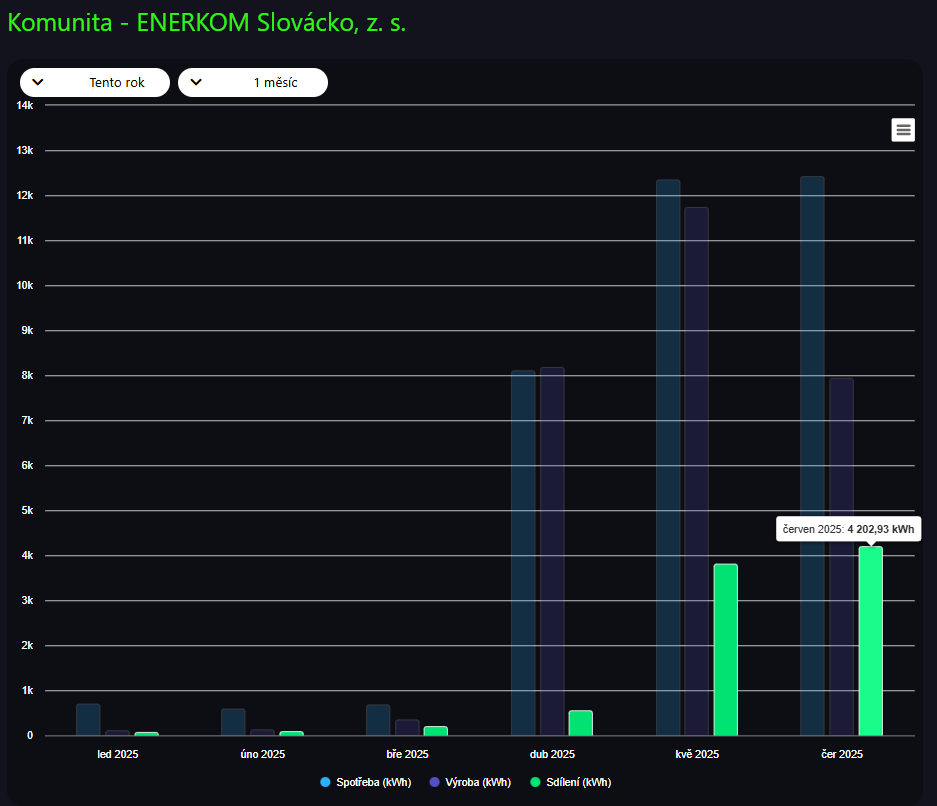Select the green Sdílení bar for dub 2025
The width and height of the screenshot is (937, 806).
(x=580, y=723)
